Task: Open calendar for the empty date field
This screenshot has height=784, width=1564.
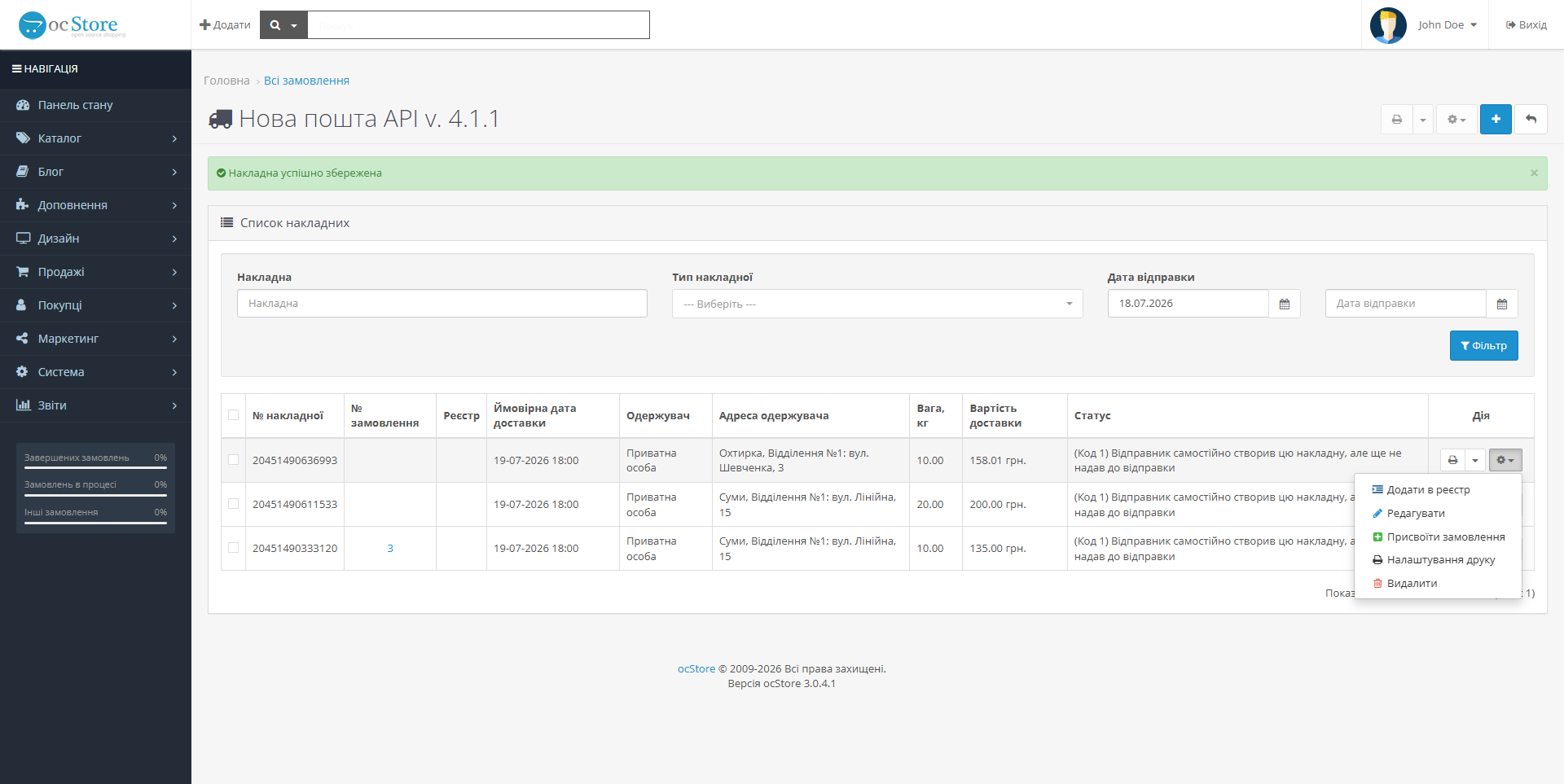Action: [x=1502, y=304]
